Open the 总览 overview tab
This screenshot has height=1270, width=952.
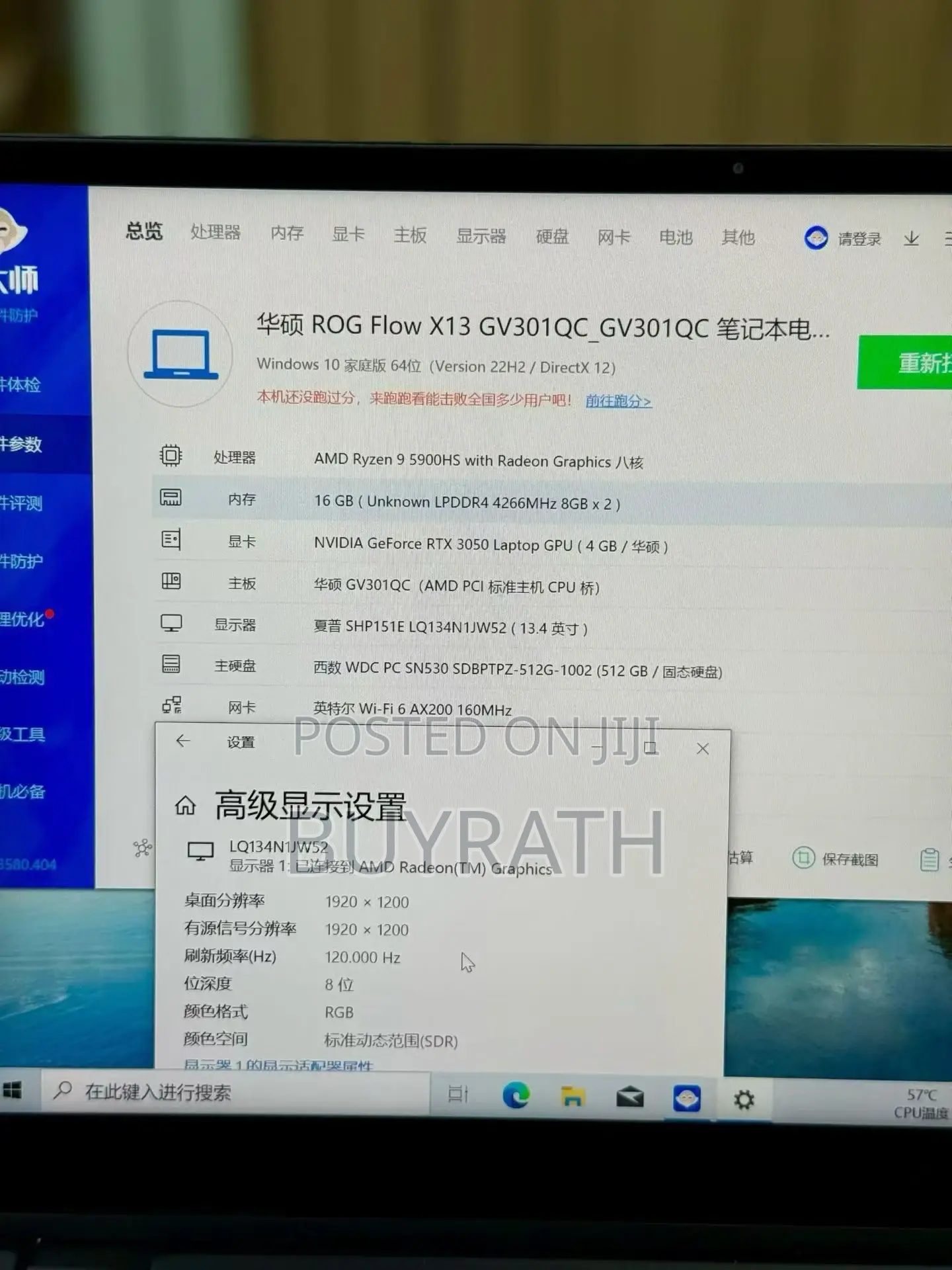144,231
